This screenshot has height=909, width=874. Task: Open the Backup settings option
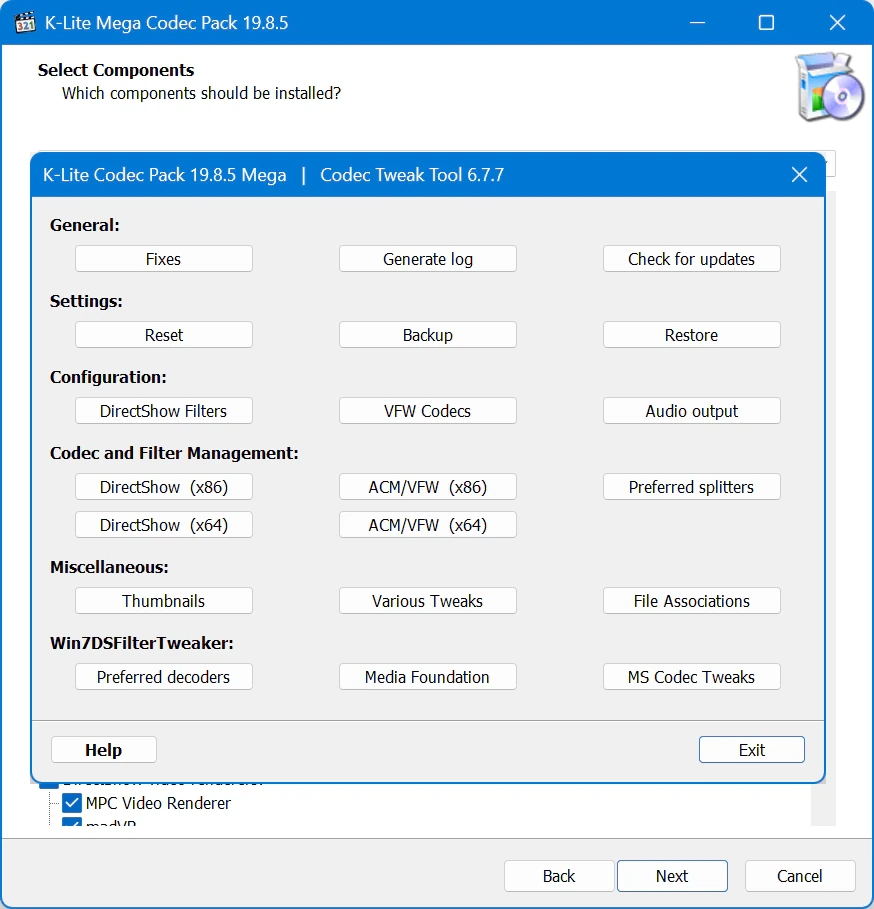[428, 334]
